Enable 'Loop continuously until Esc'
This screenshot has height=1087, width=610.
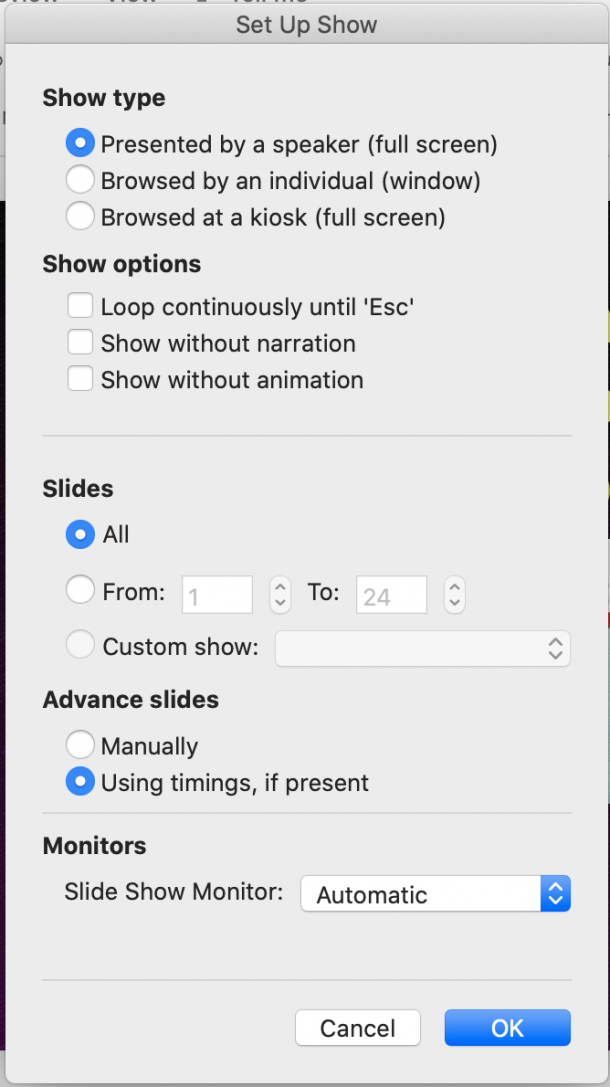(80, 305)
